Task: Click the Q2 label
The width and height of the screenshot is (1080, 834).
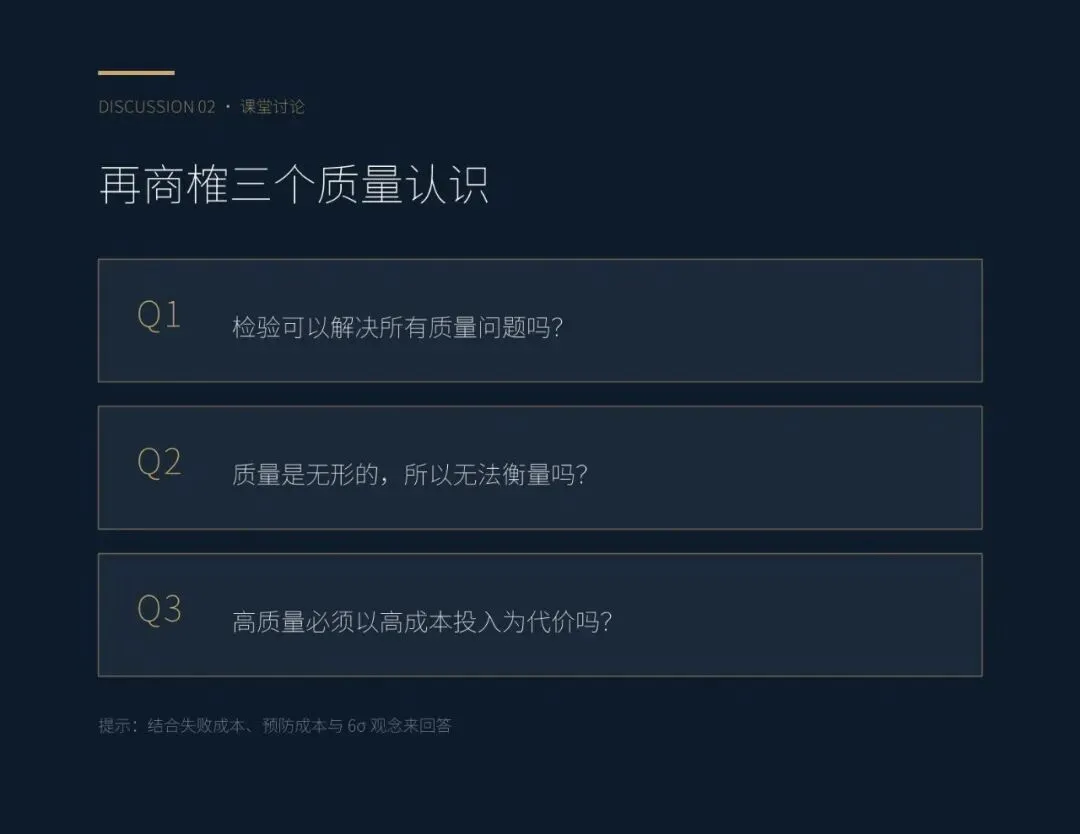Action: point(159,463)
